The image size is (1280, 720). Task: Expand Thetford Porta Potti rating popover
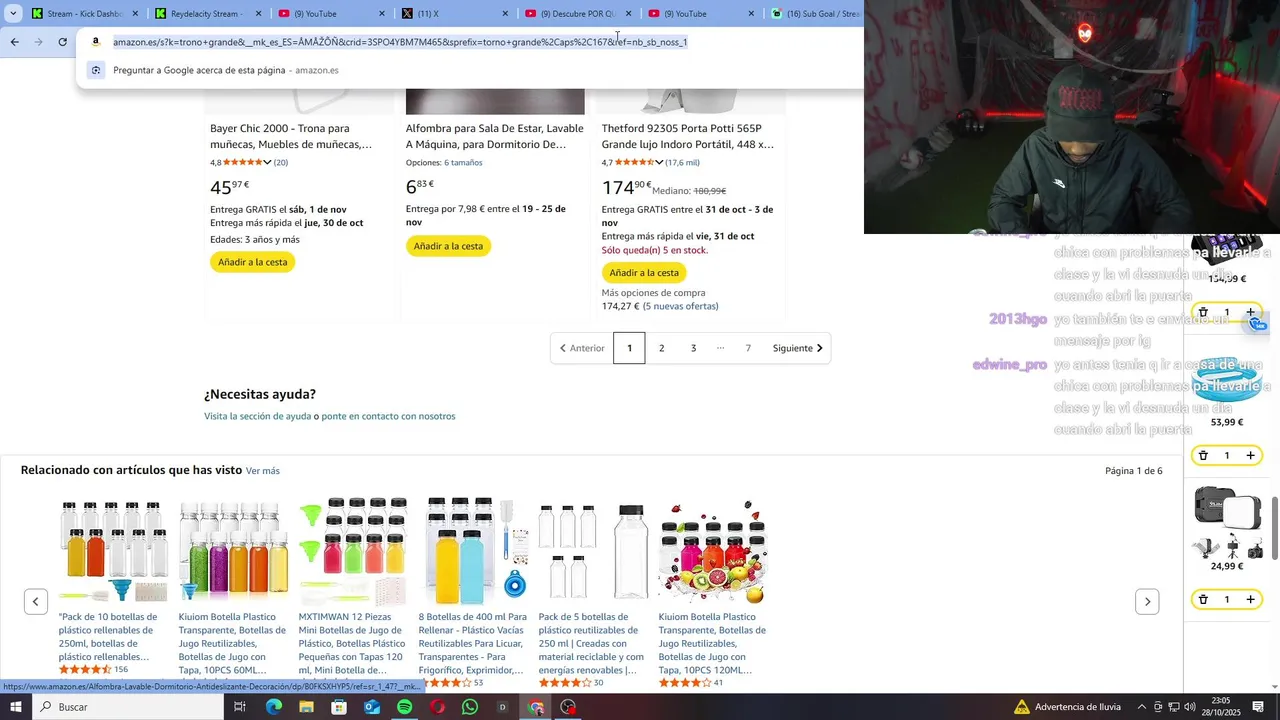tap(639, 162)
